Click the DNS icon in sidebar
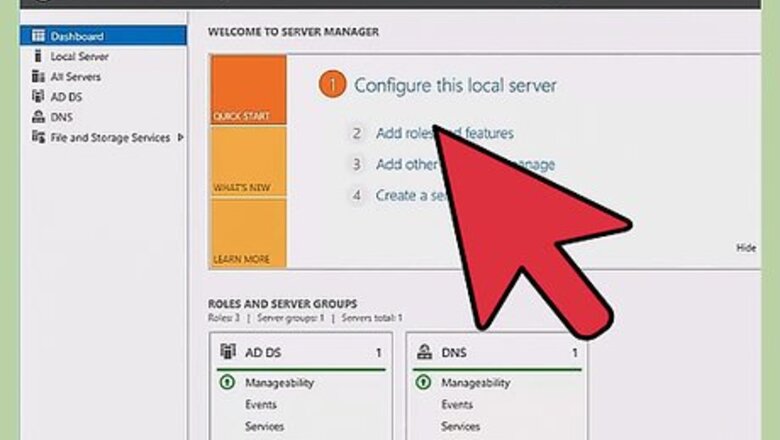 38,116
